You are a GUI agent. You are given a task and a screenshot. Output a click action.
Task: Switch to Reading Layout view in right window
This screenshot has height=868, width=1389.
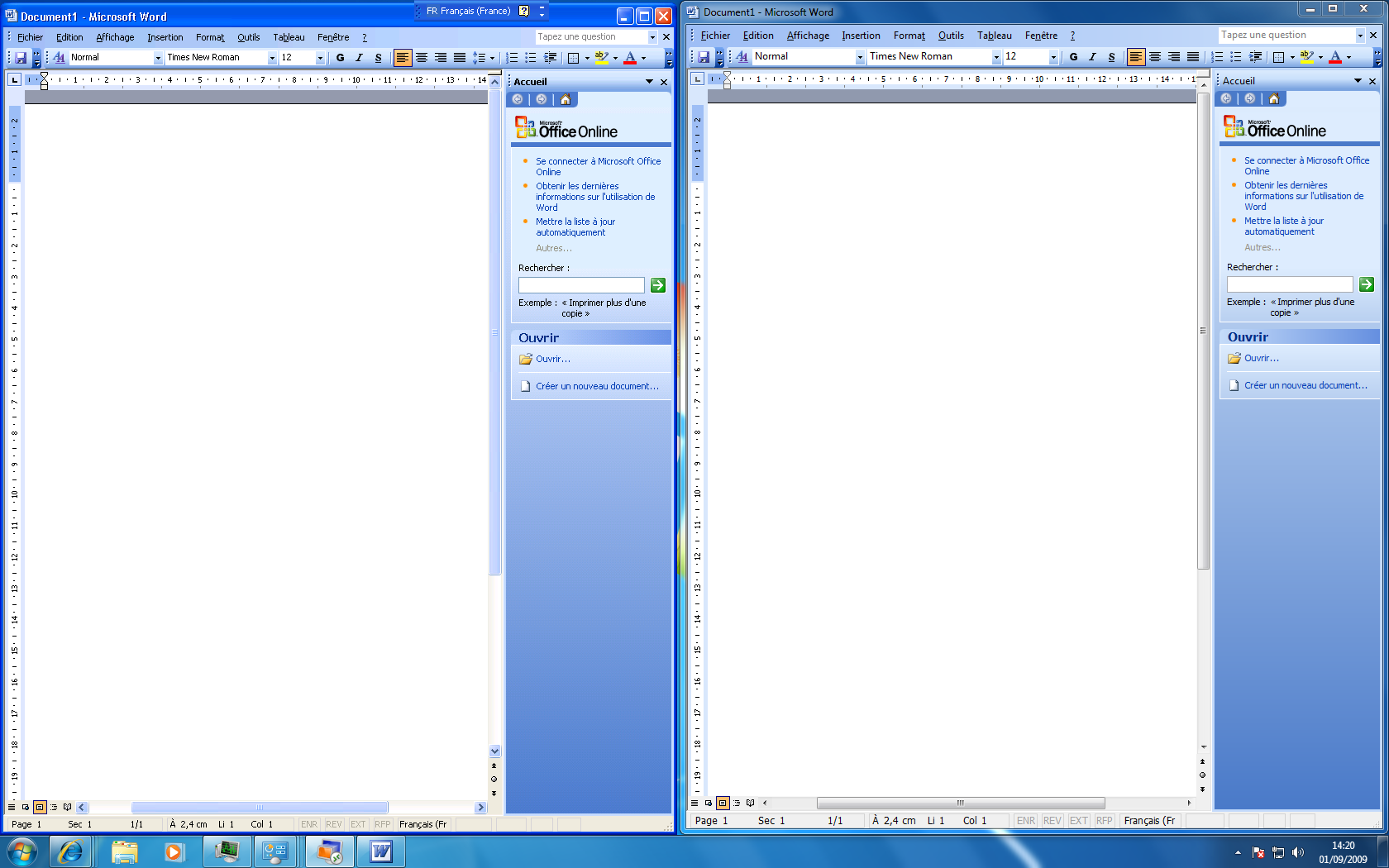751,803
